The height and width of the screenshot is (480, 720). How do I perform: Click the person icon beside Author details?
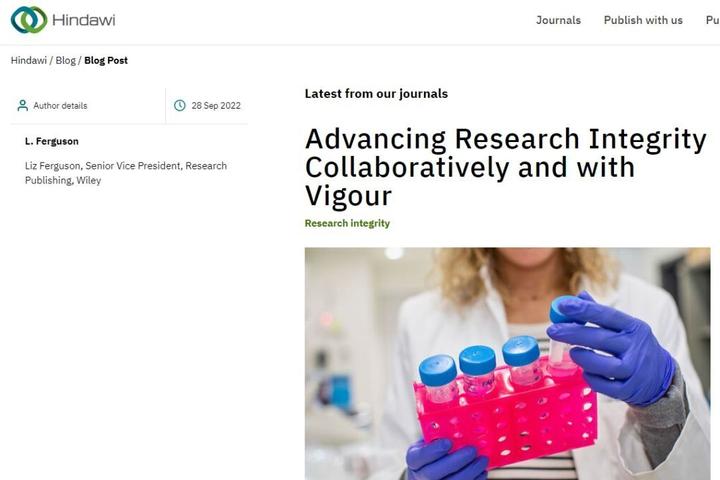click(x=22, y=105)
